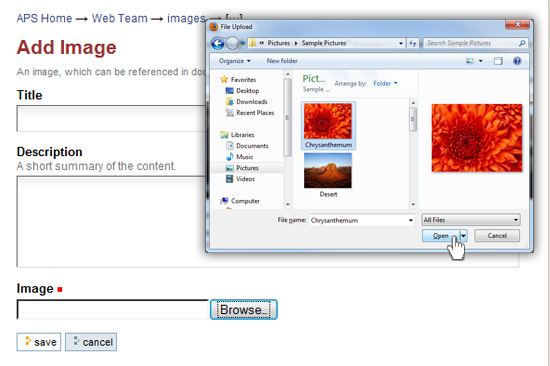Screen dimensions: 550x366
Task: Click in the Title input field
Action: coord(111,118)
